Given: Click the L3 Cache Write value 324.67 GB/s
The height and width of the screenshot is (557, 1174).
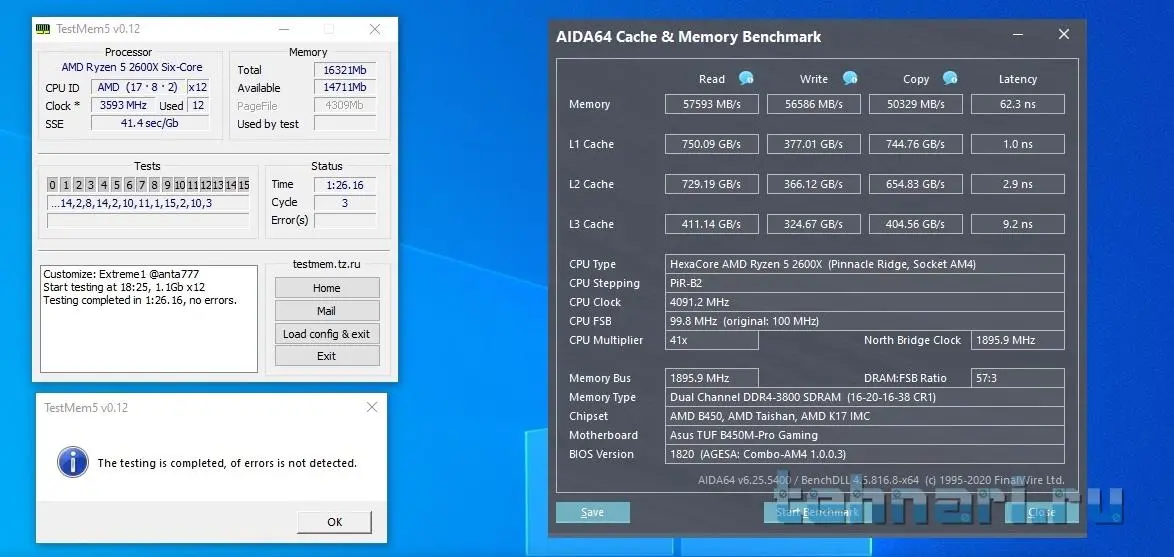Looking at the screenshot, I should 814,224.
